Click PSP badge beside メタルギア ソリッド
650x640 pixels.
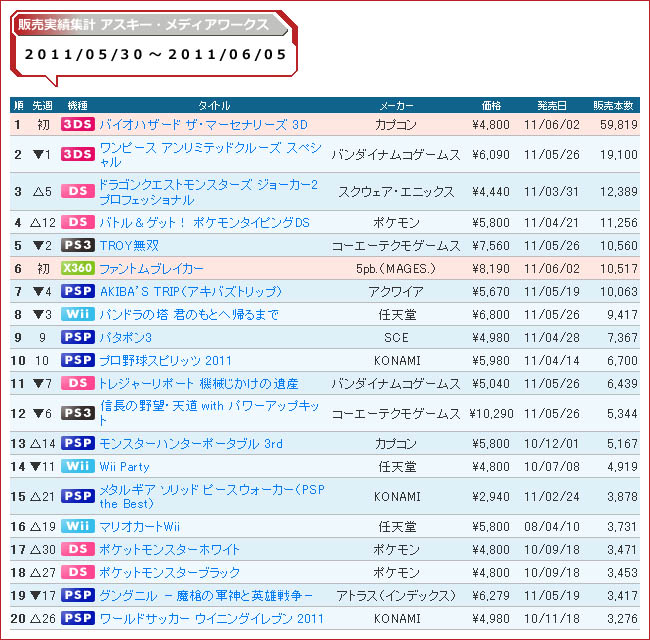point(78,496)
